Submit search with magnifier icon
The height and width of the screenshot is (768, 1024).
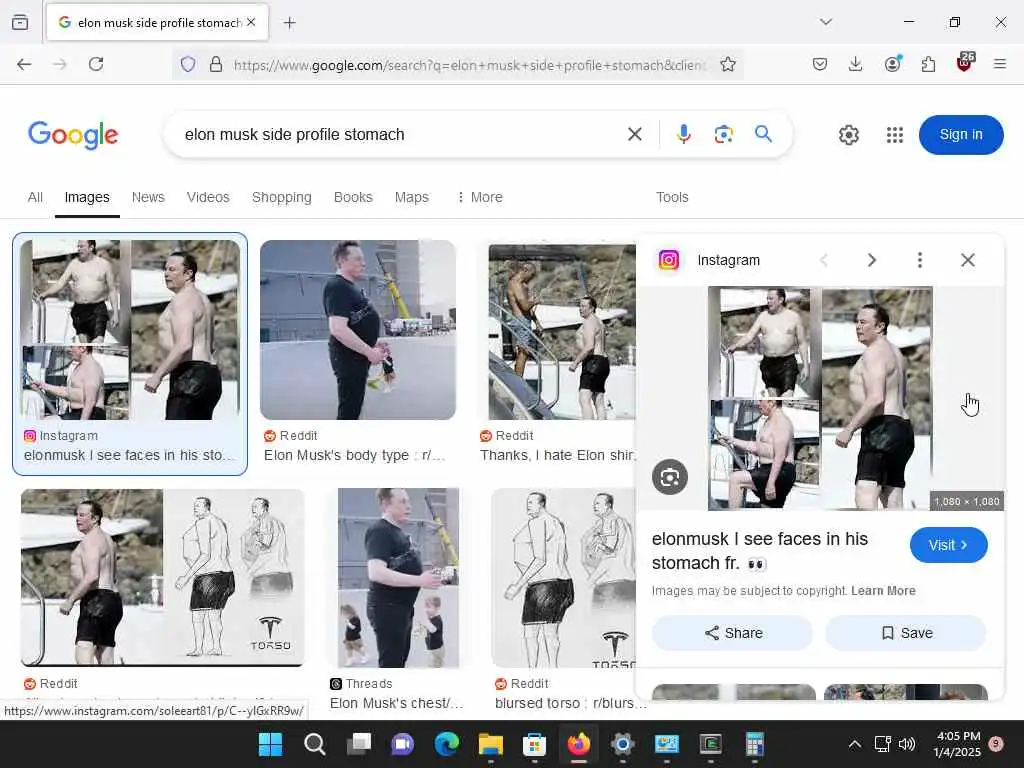(x=763, y=134)
